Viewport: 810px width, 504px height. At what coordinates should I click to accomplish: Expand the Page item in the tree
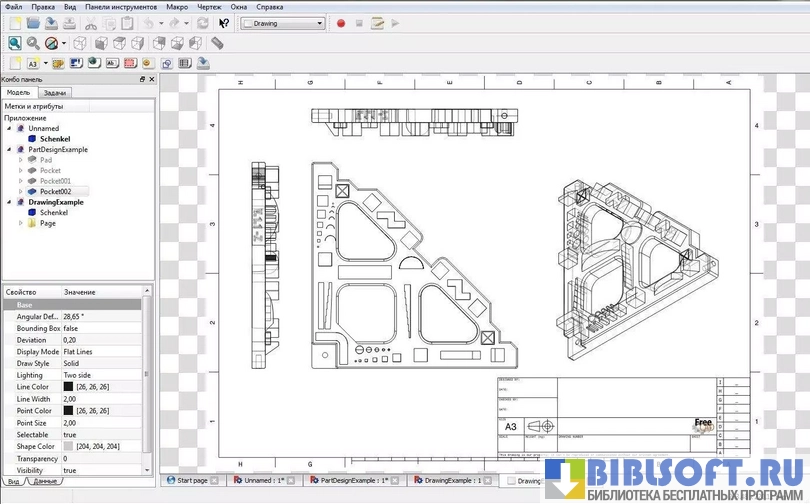[21, 223]
